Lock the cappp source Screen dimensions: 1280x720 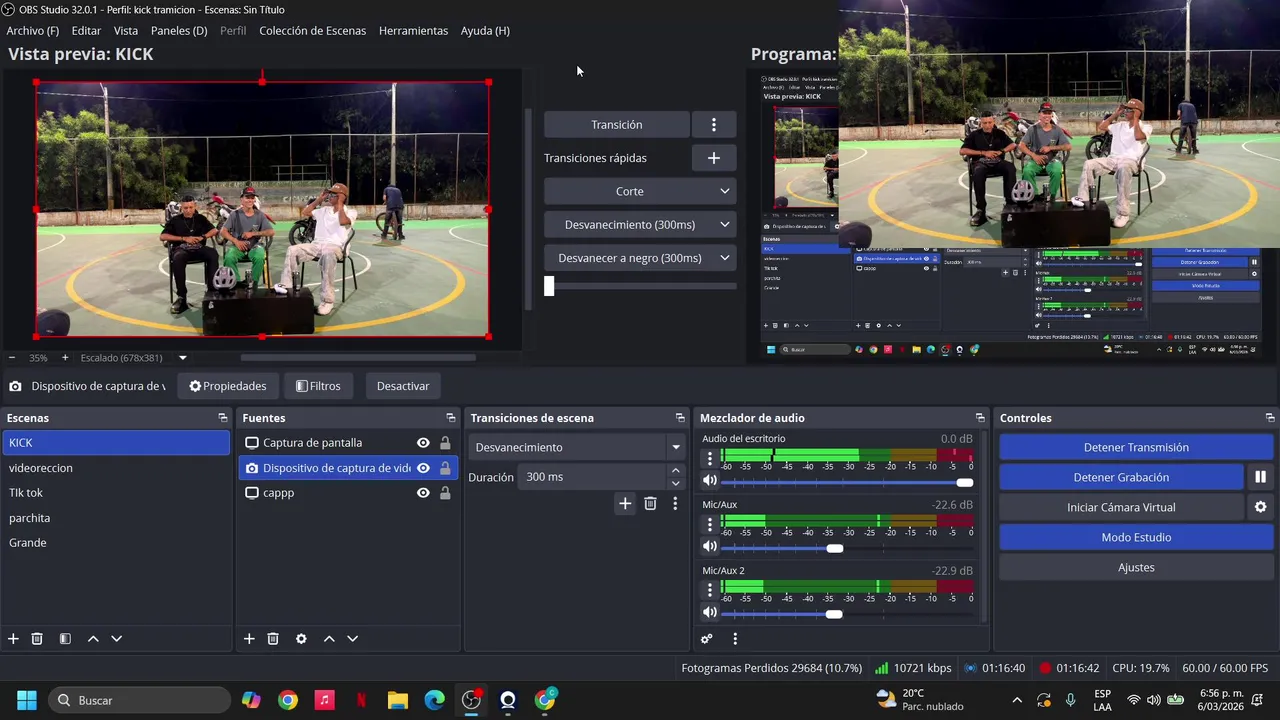[445, 493]
